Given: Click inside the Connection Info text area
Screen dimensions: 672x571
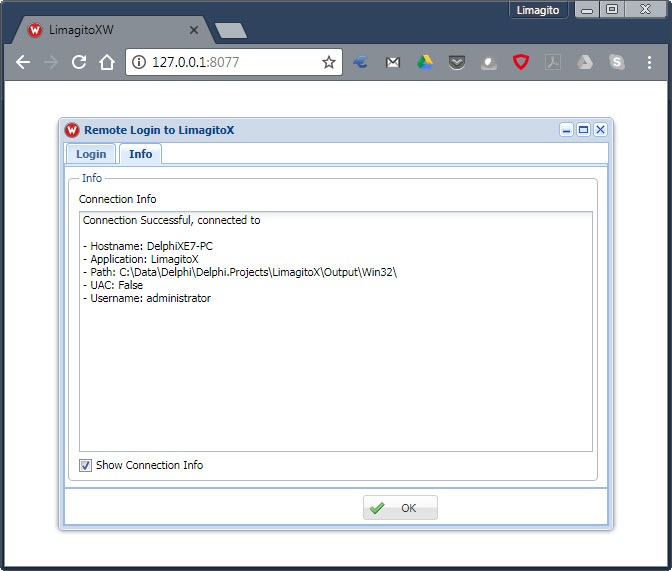Looking at the screenshot, I should 336,331.
